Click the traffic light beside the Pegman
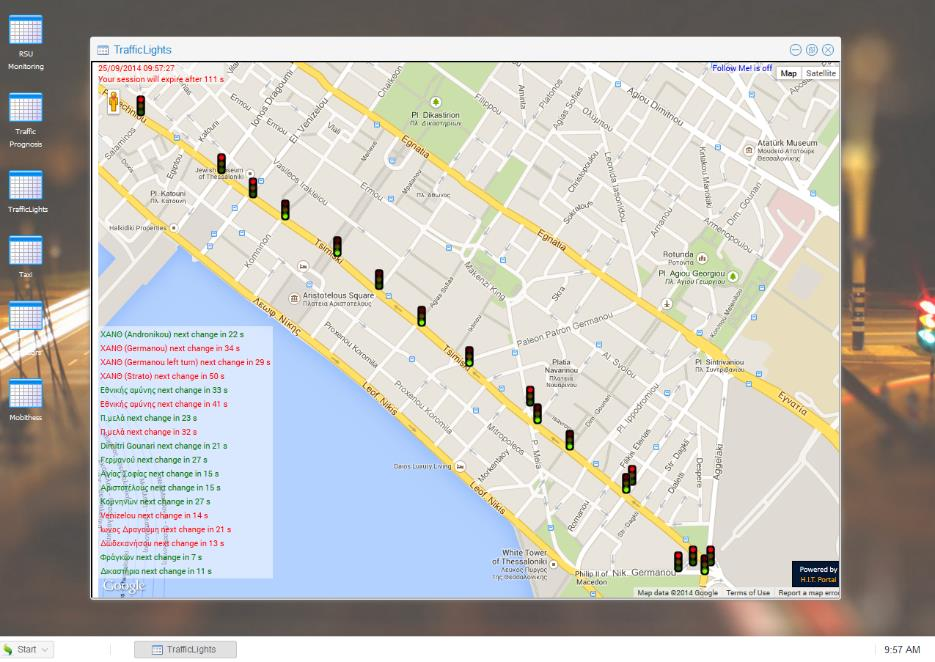This screenshot has height=662, width=935. 141,106
